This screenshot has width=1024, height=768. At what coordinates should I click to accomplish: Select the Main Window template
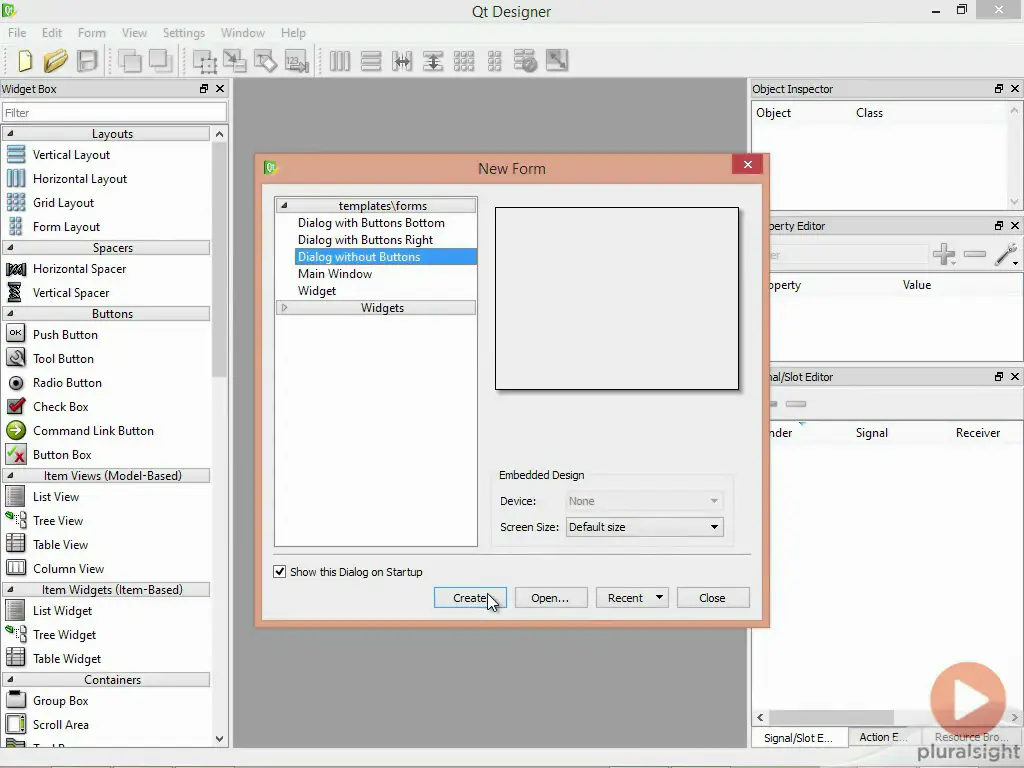click(335, 274)
